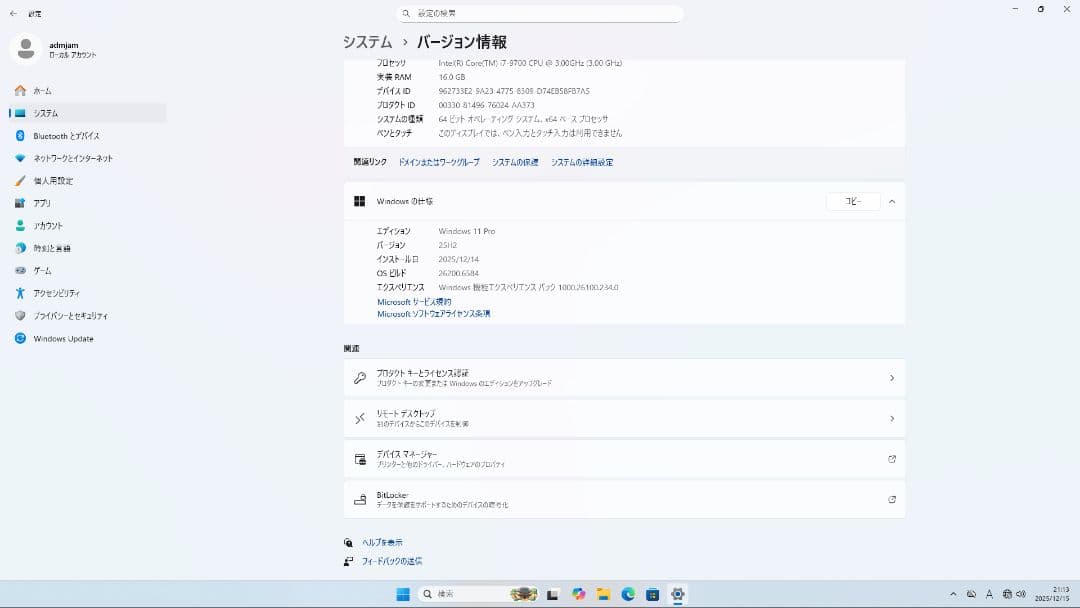This screenshot has height=608, width=1080.
Task: Open デバイスマネージャー via its external link icon
Action: (x=891, y=459)
